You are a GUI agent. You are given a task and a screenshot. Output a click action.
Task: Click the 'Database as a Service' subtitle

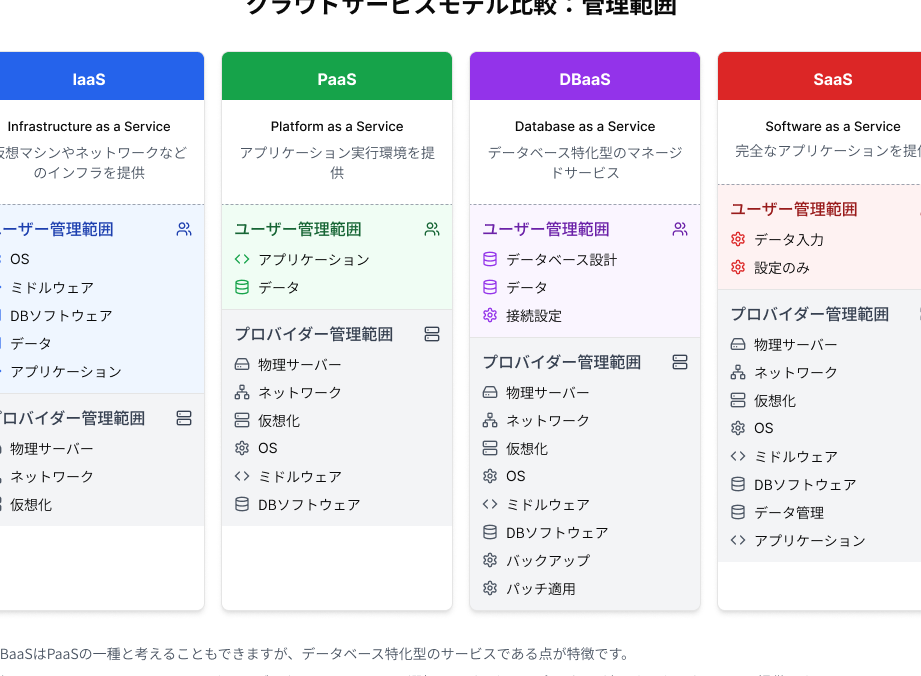pyautogui.click(x=585, y=127)
